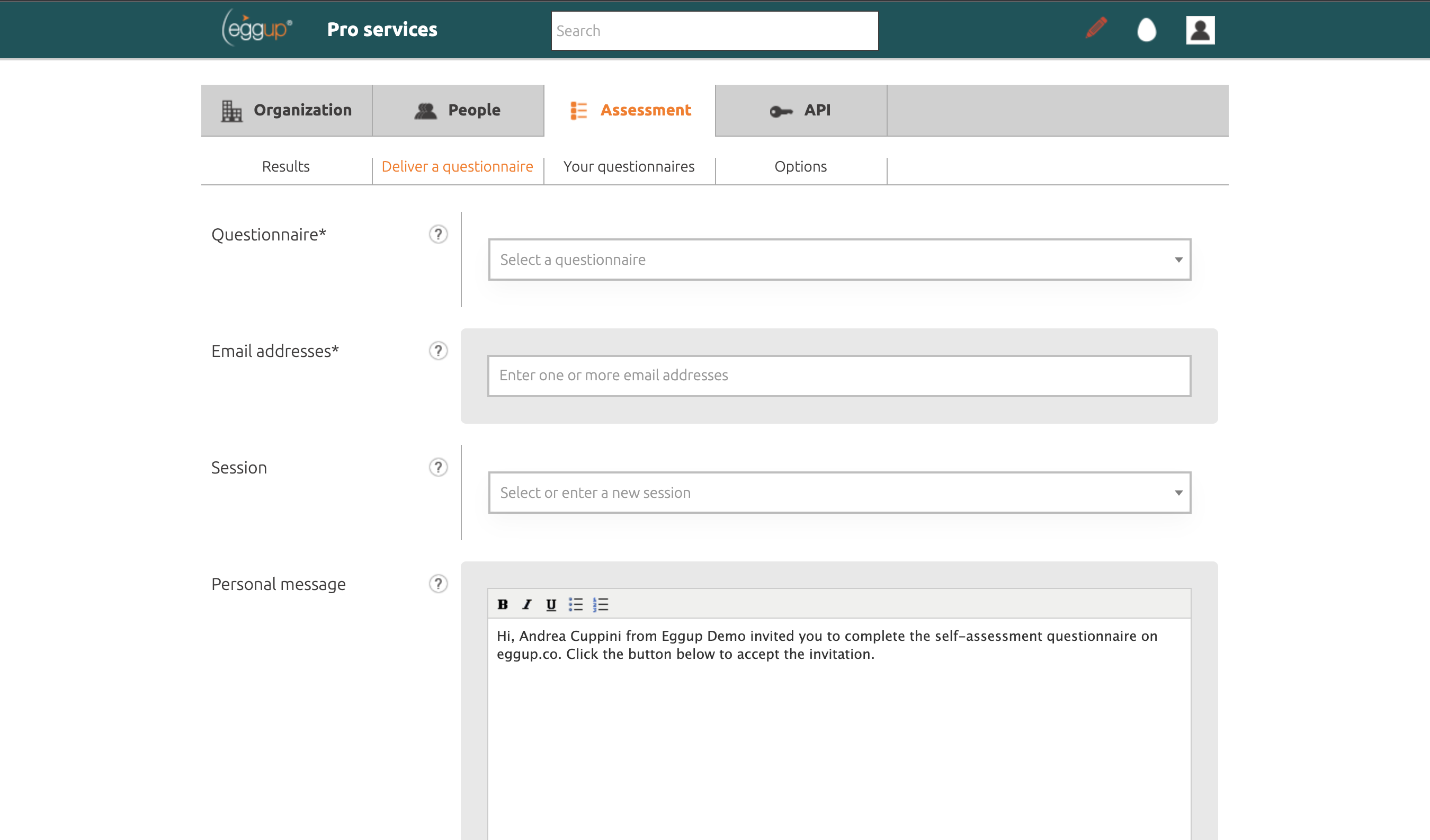Open help for Email addresses field
The width and height of the screenshot is (1430, 840).
coord(438,351)
